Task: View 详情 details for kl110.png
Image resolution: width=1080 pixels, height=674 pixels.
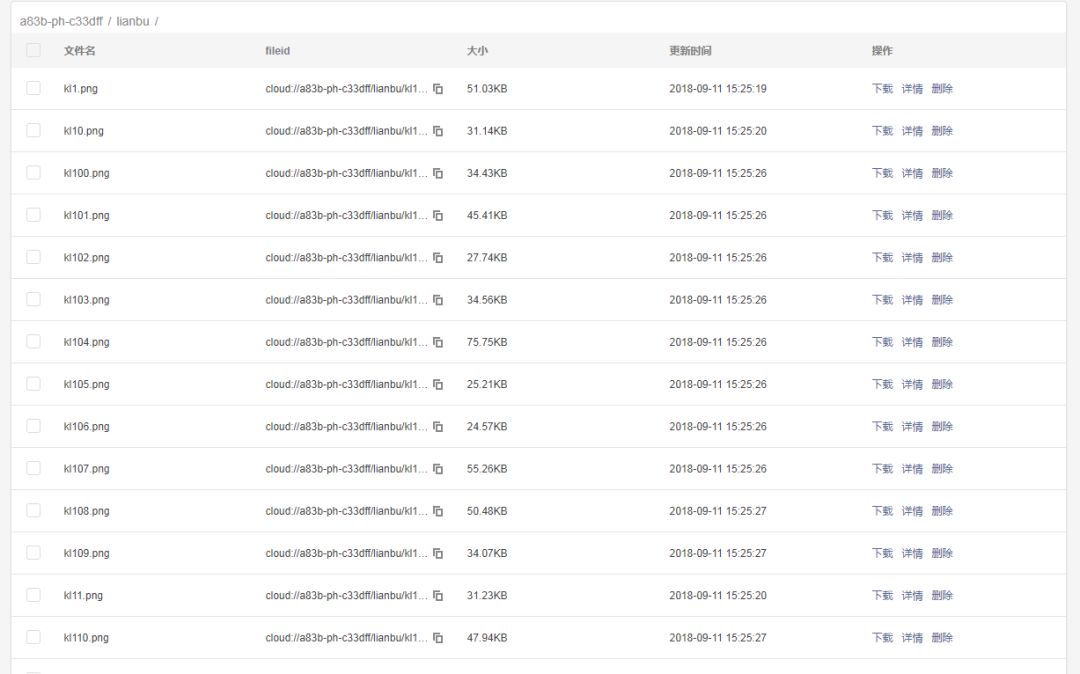Action: [x=912, y=638]
